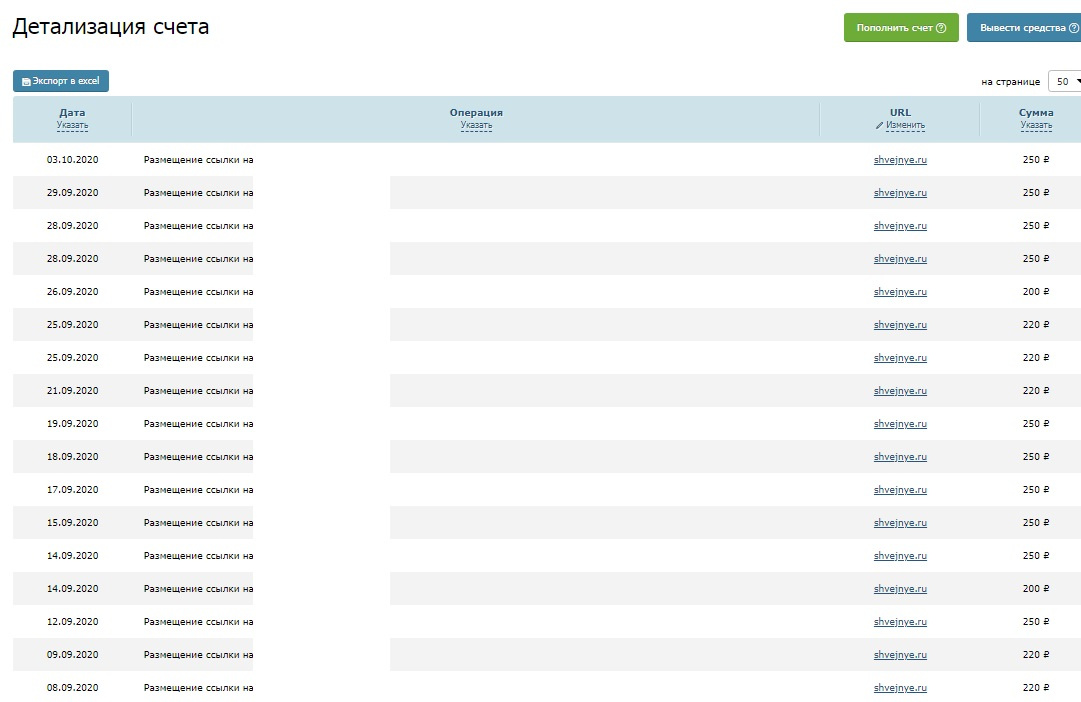The image size is (1081, 702).
Task: Click the green Пополнить счет button
Action: click(x=901, y=28)
